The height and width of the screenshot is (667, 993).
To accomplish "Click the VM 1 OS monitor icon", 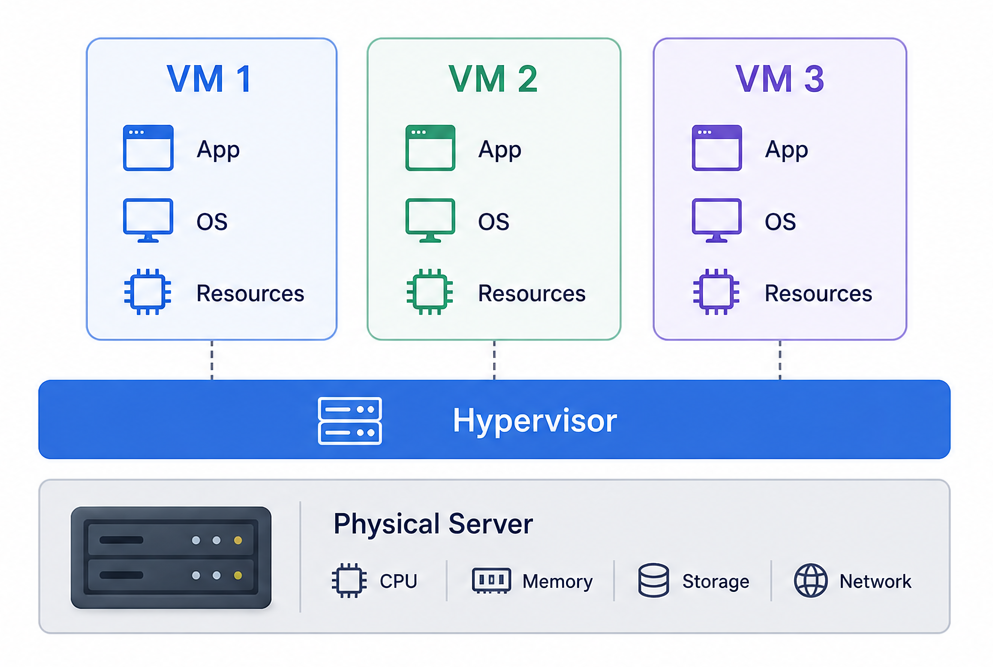I will pos(148,220).
